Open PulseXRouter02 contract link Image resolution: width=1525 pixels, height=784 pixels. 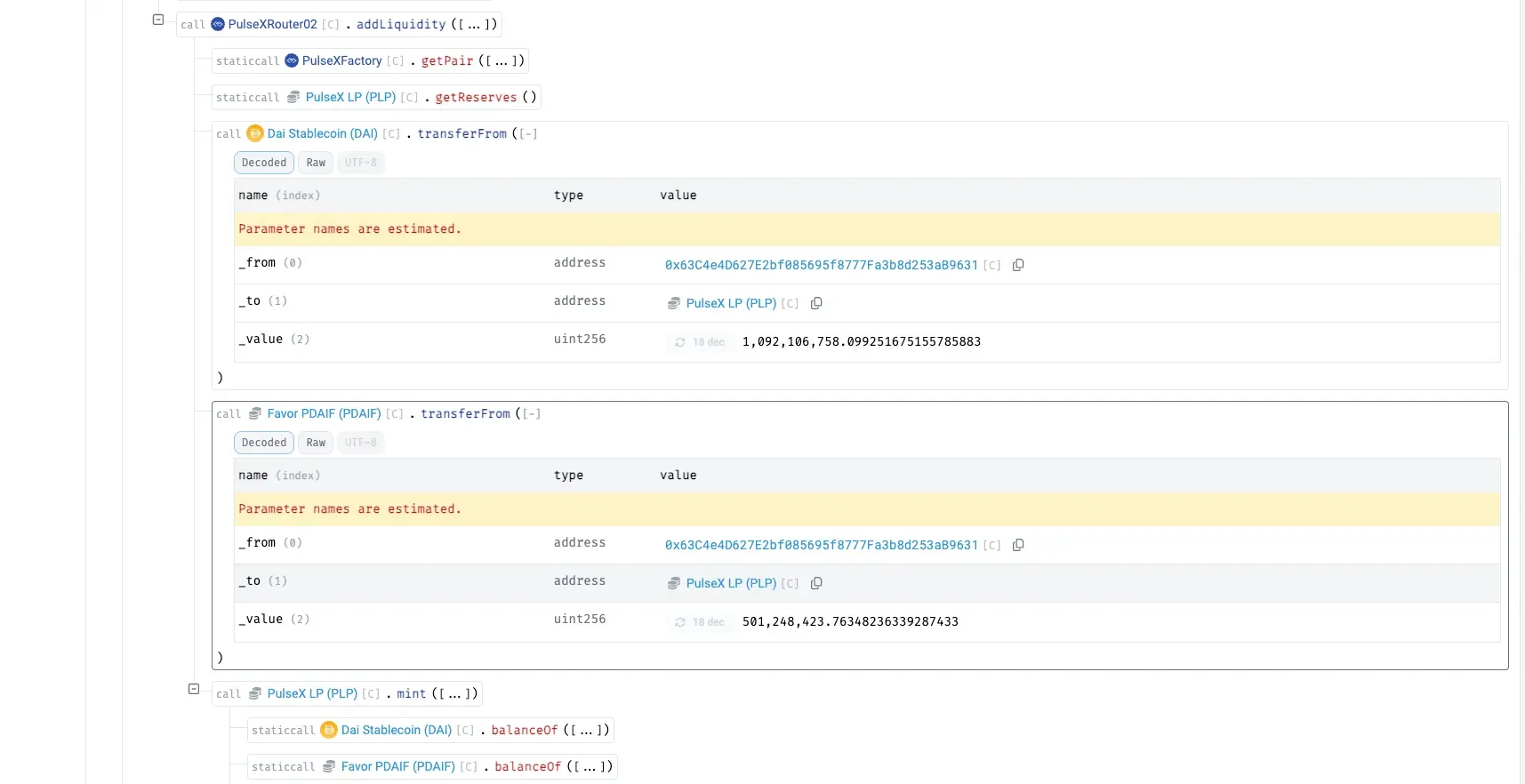(272, 25)
